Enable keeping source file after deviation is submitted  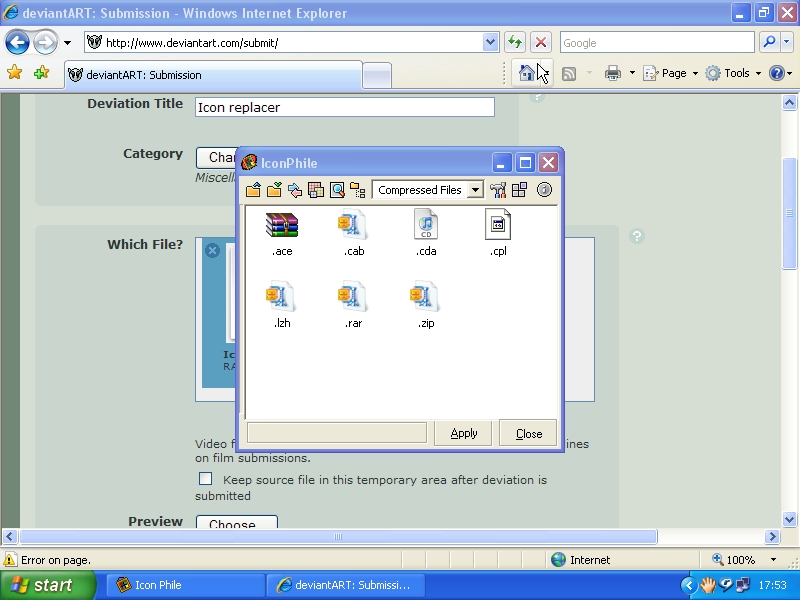coord(206,479)
